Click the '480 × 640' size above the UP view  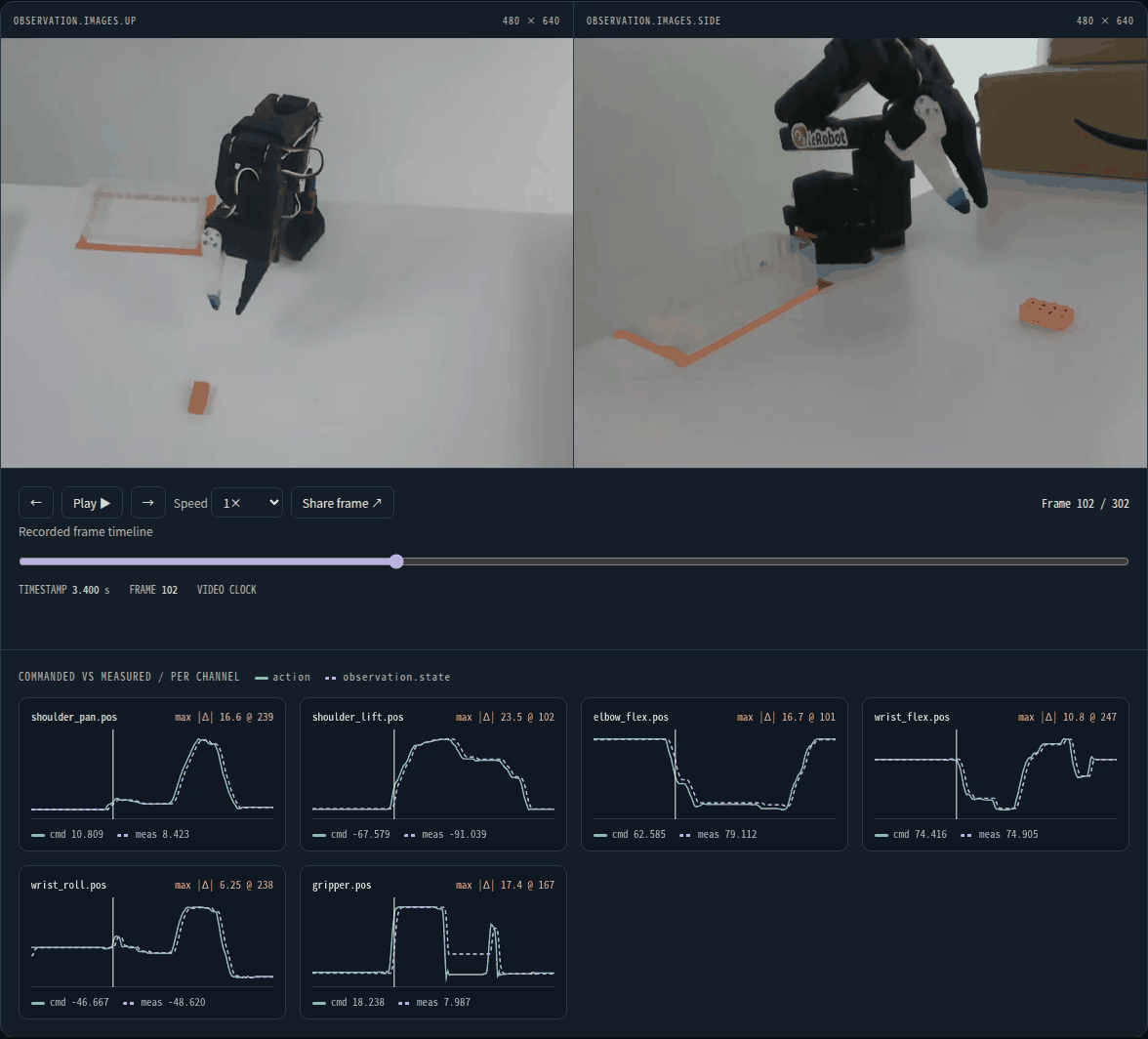point(531,21)
